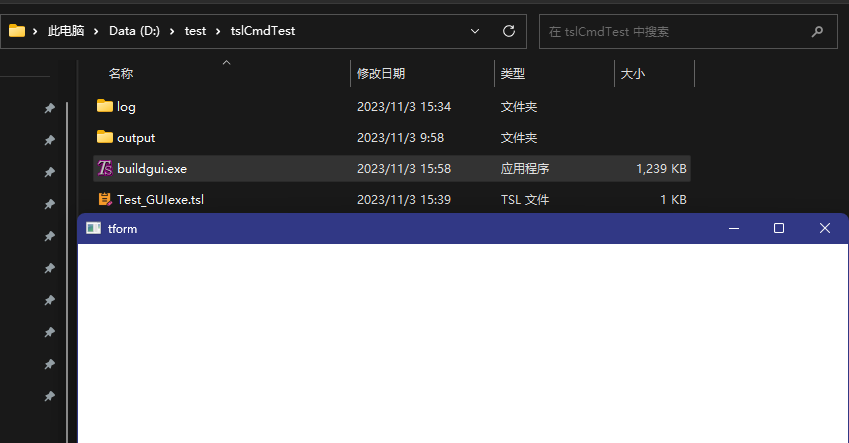The width and height of the screenshot is (849, 443).
Task: Expand the chevron after 此电脑 breadcrumb
Action: [97, 31]
